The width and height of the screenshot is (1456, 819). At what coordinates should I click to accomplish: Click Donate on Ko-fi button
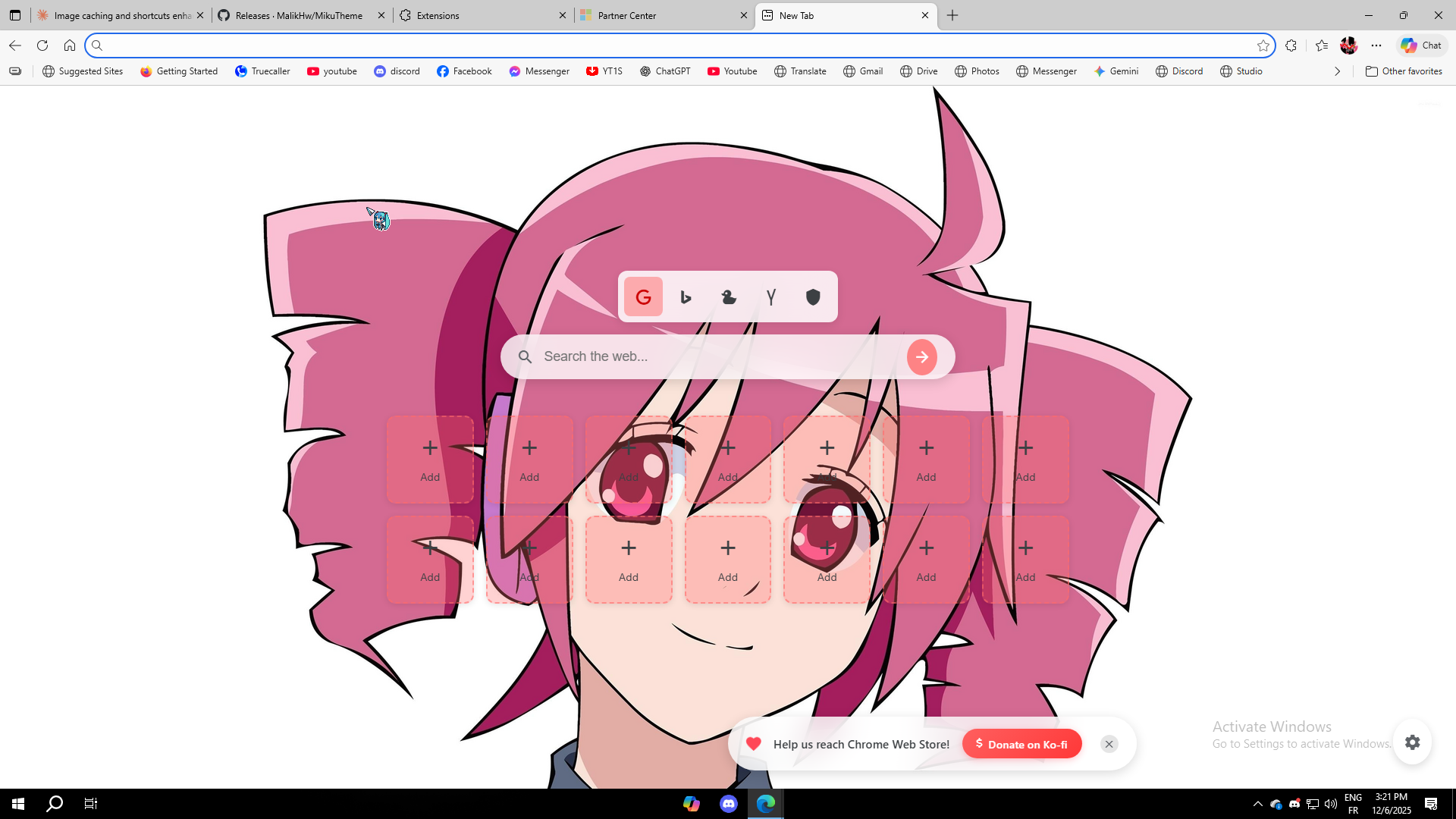(x=1021, y=744)
